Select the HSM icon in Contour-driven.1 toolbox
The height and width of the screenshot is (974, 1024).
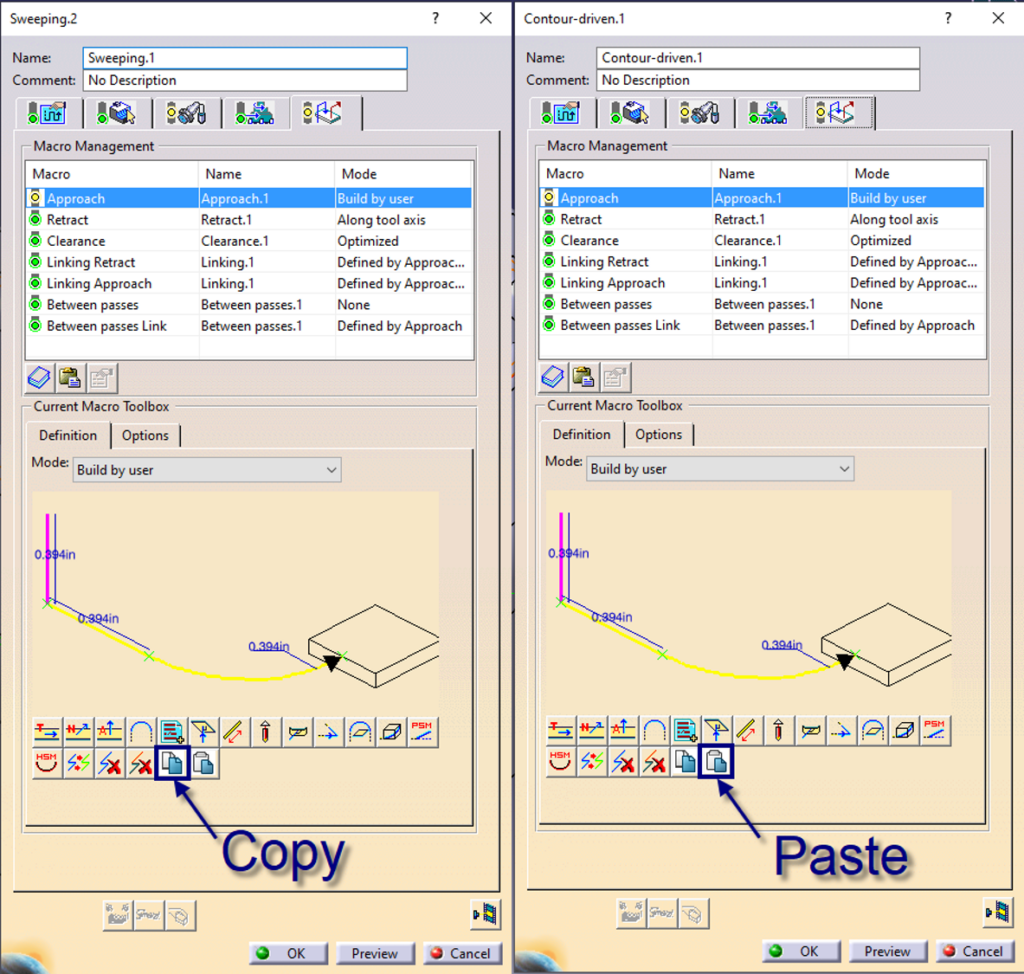562,762
